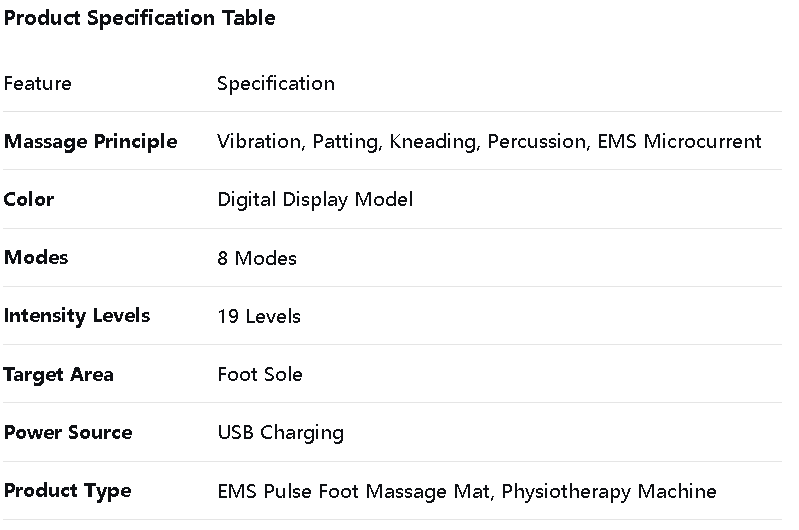Click the Digital Display Model value
The width and height of the screenshot is (799, 530).
tap(315, 199)
